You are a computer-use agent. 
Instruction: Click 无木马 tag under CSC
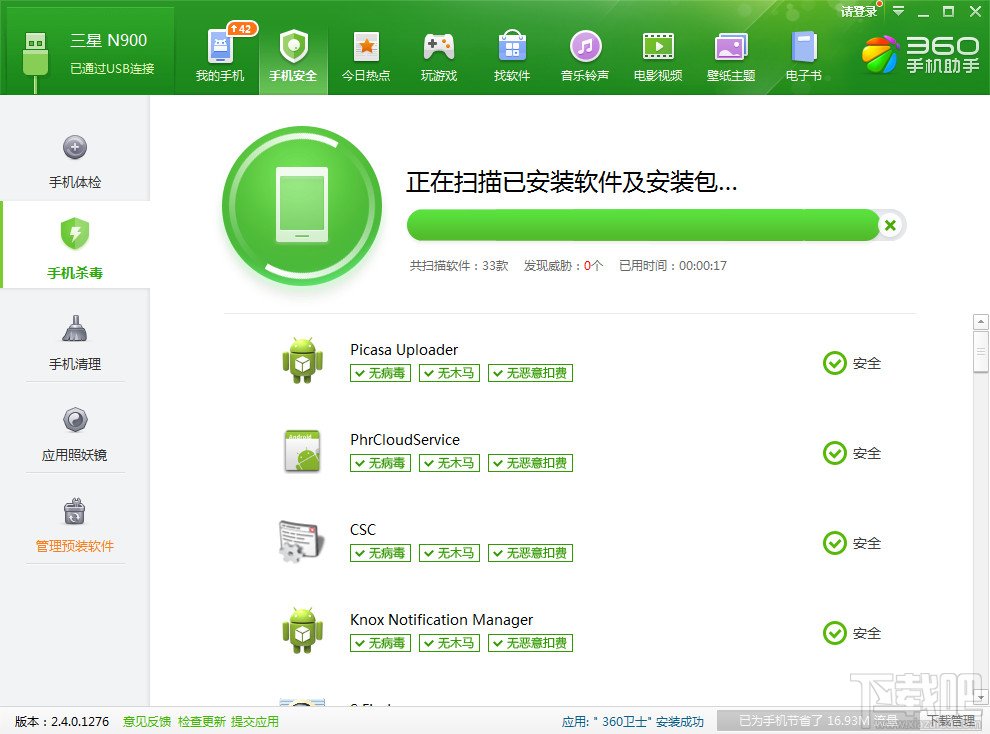coord(450,553)
